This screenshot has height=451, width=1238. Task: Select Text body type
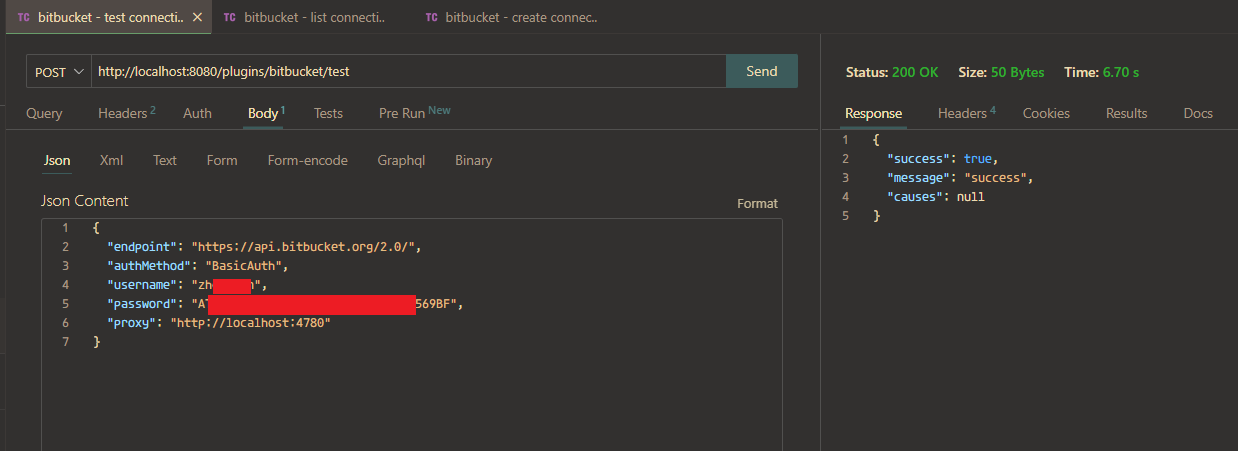165,160
